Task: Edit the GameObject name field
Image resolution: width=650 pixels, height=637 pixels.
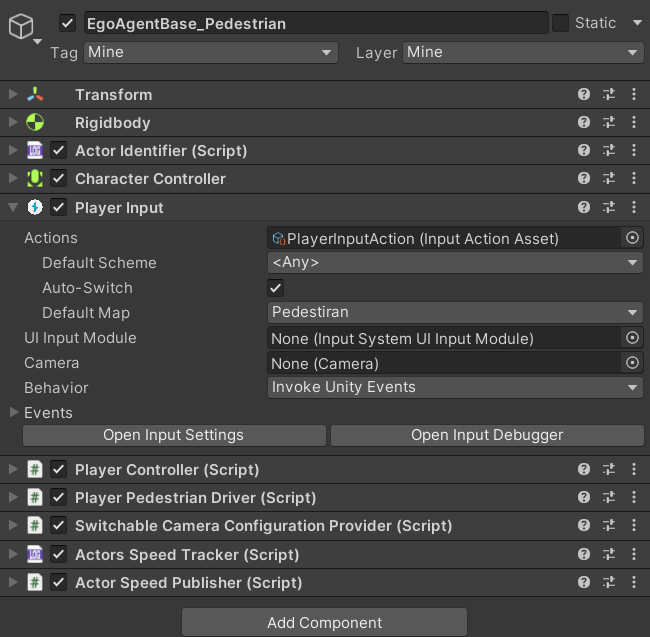Action: tap(316, 23)
